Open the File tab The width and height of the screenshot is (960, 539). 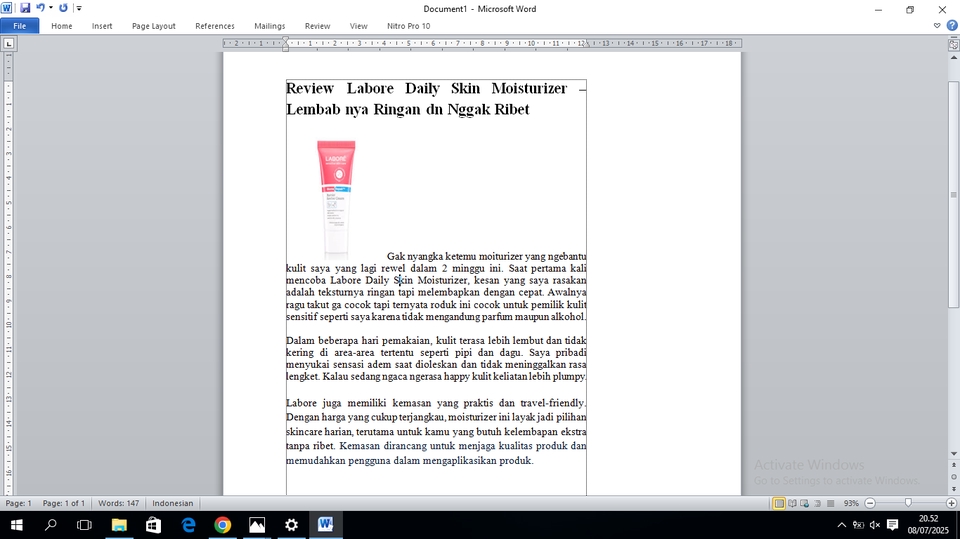[x=20, y=26]
